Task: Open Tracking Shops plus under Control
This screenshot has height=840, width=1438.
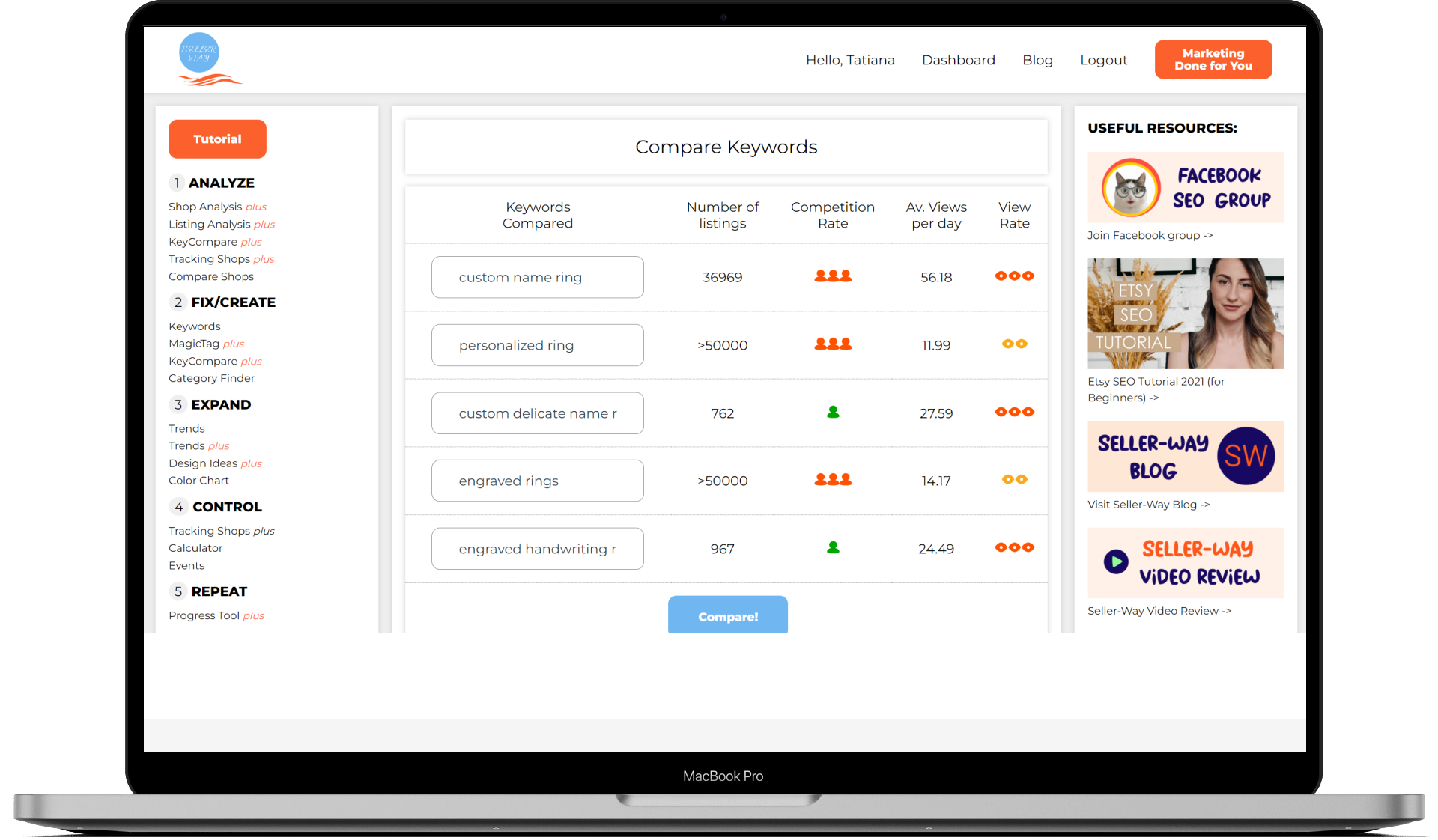Action: pos(221,531)
